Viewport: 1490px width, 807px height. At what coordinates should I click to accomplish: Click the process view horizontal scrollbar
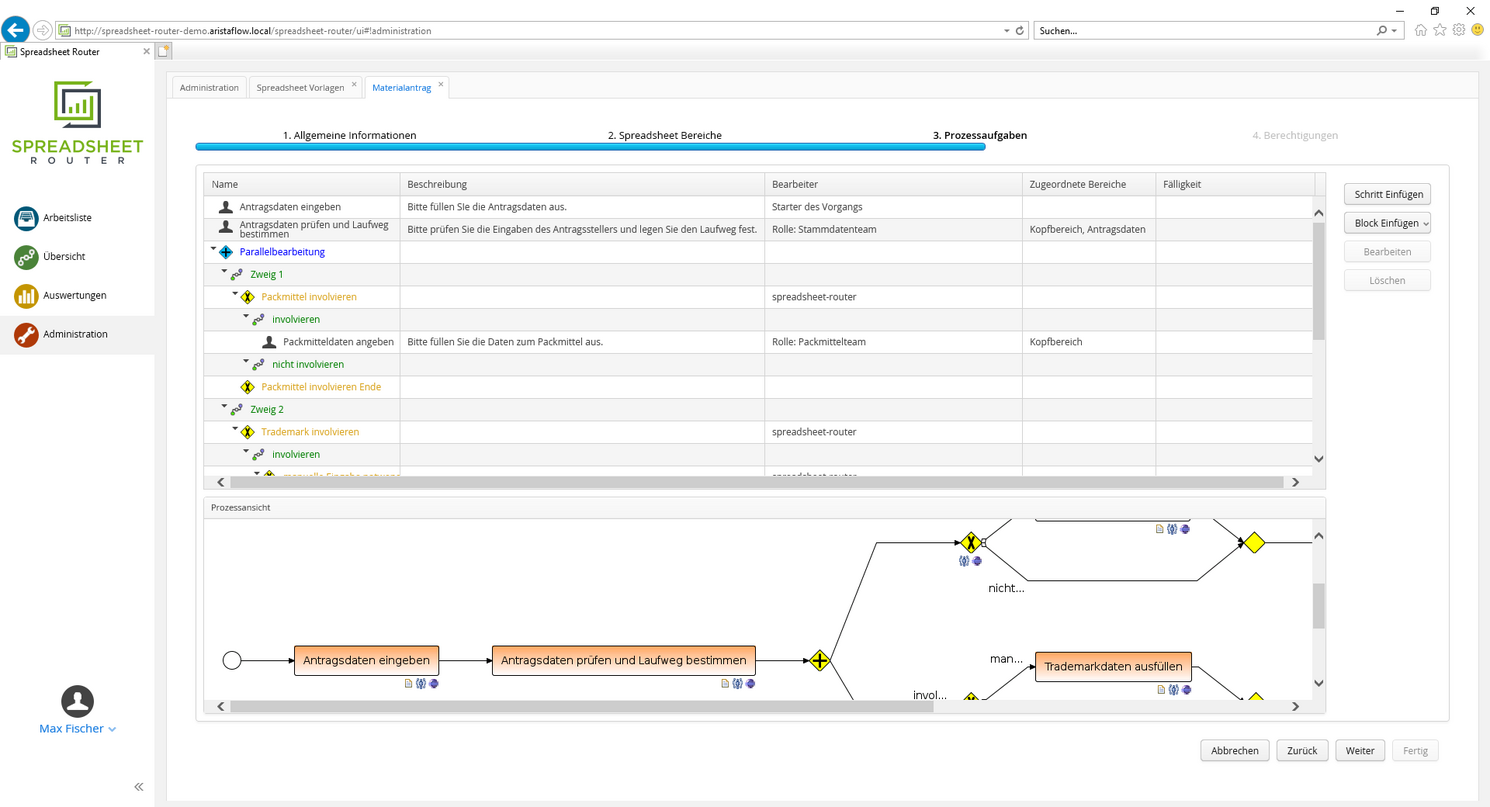click(x=580, y=706)
